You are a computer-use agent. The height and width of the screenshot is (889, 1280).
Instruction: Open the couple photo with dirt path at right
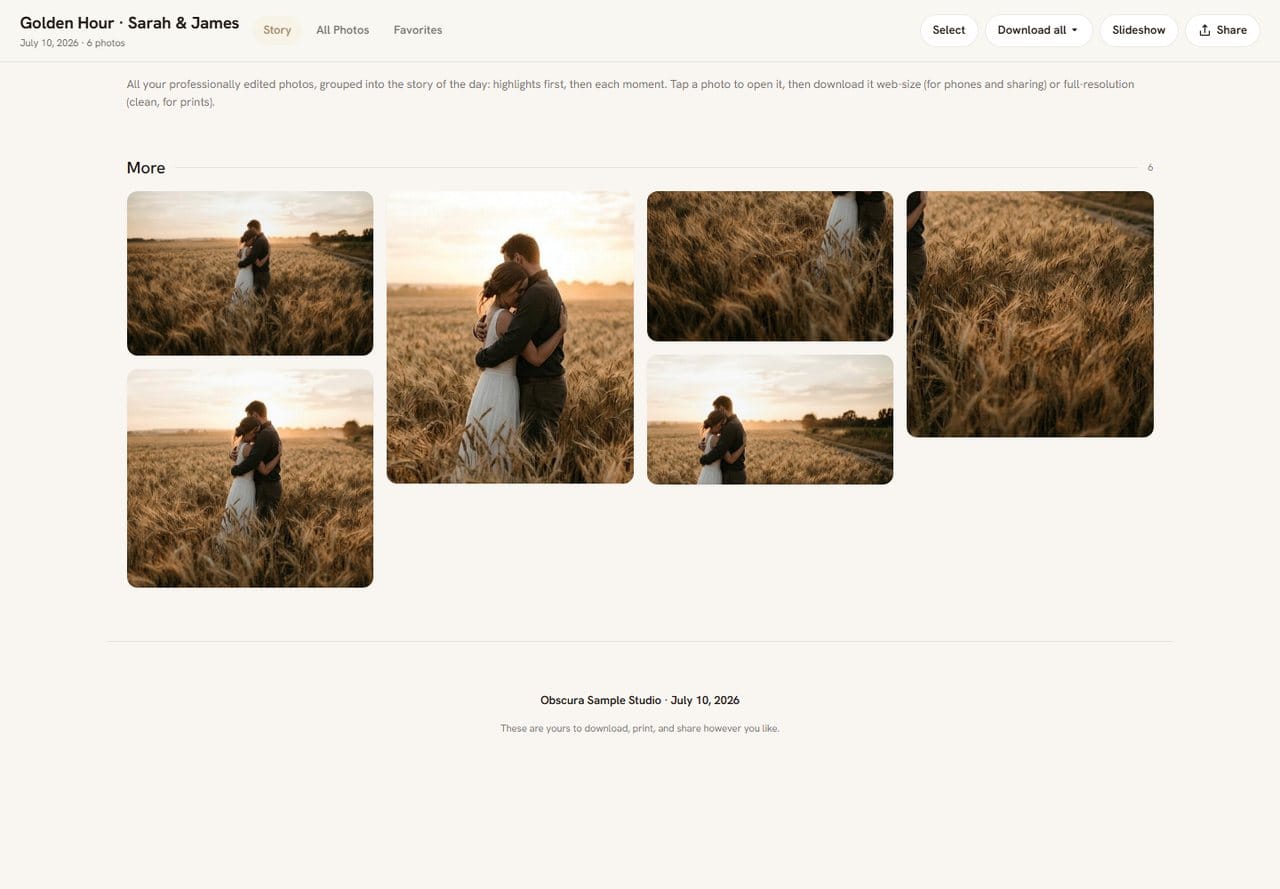coord(770,420)
